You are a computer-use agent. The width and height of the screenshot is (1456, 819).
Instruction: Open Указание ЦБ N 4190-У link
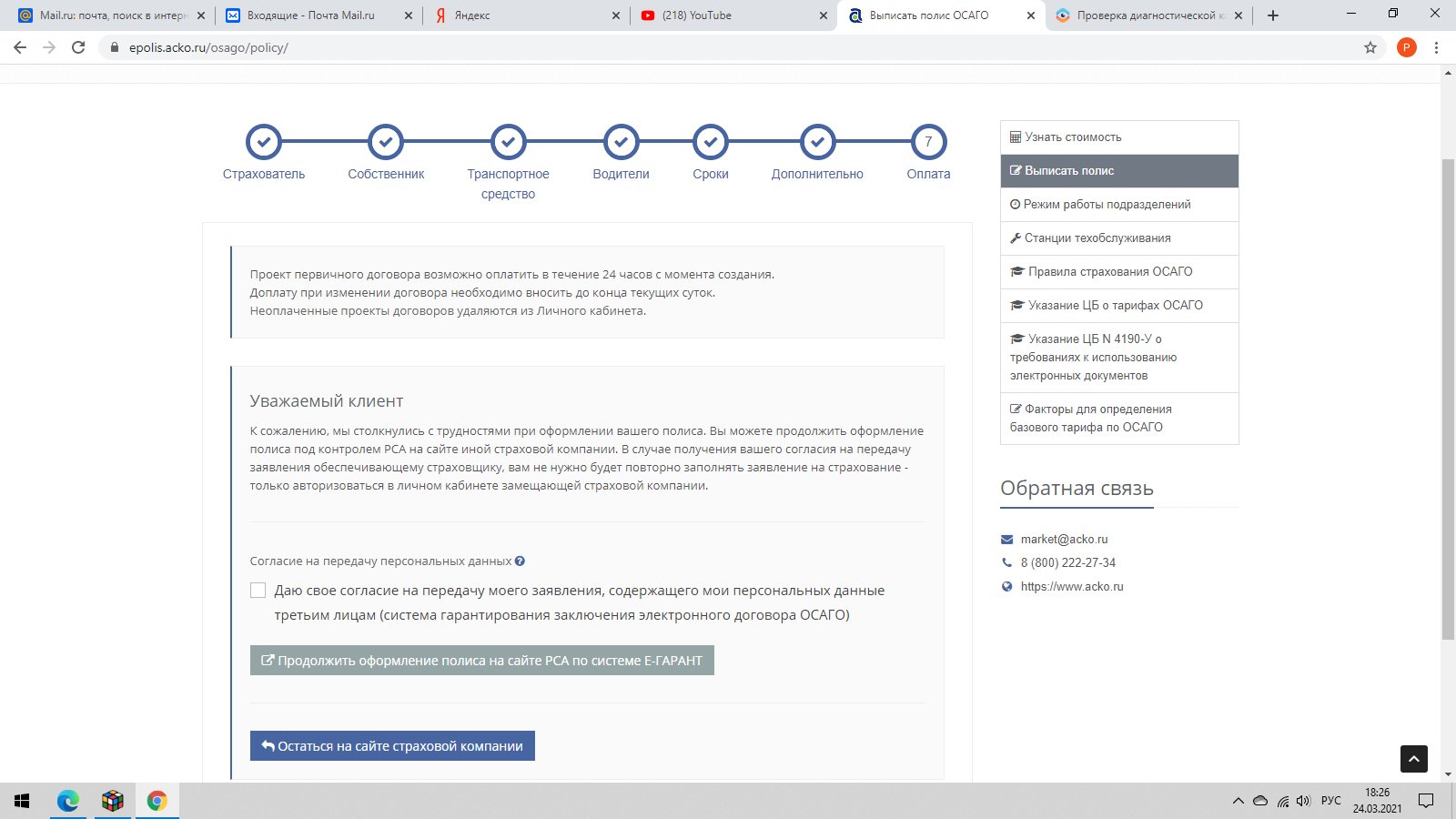point(1119,358)
